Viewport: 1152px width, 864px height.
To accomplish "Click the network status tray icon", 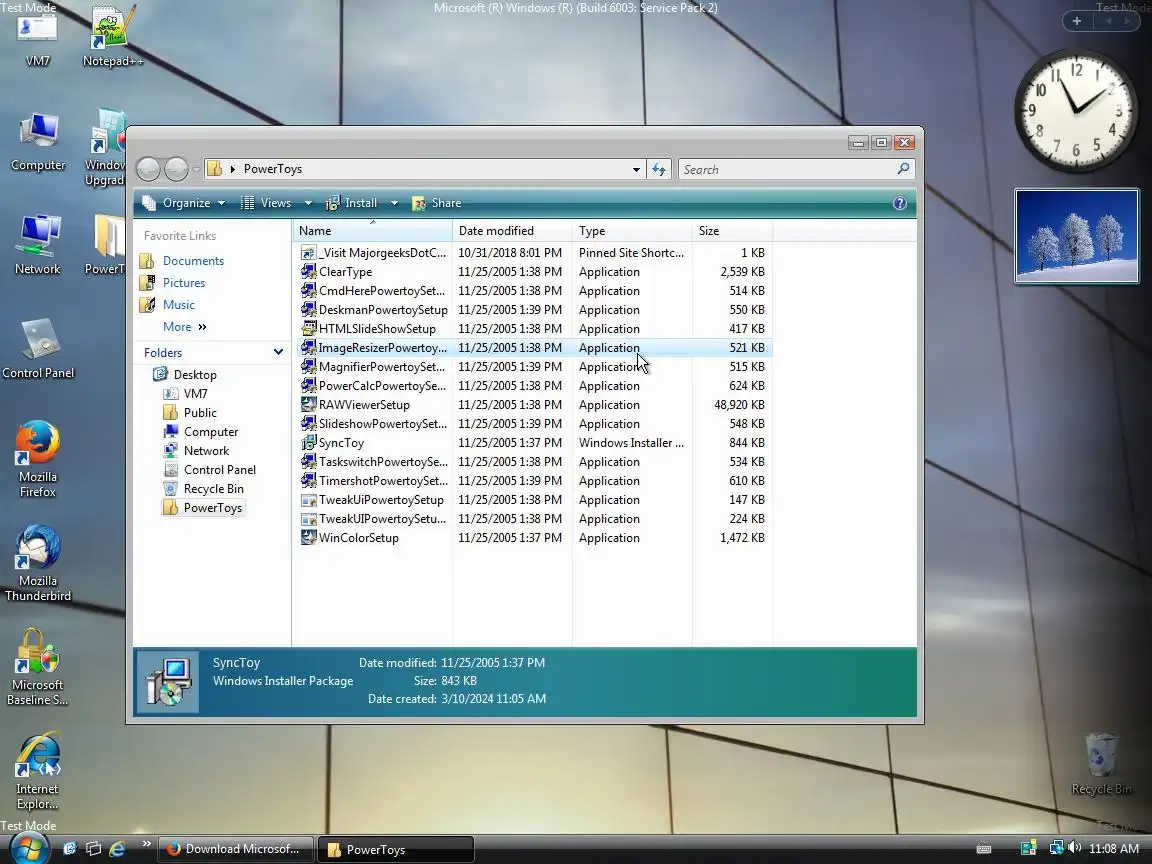I will (x=1056, y=848).
